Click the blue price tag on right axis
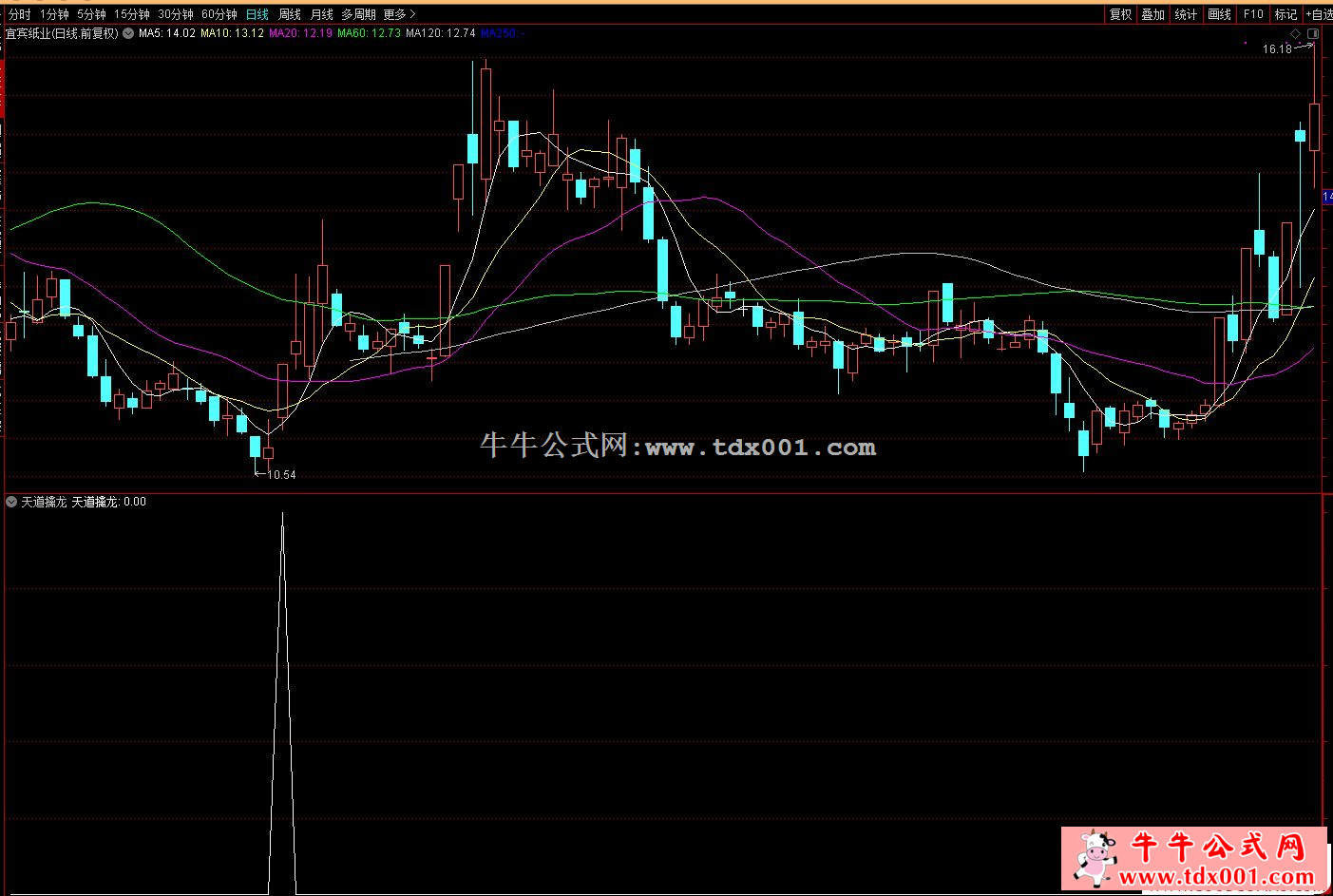This screenshot has width=1333, height=896. [1327, 197]
